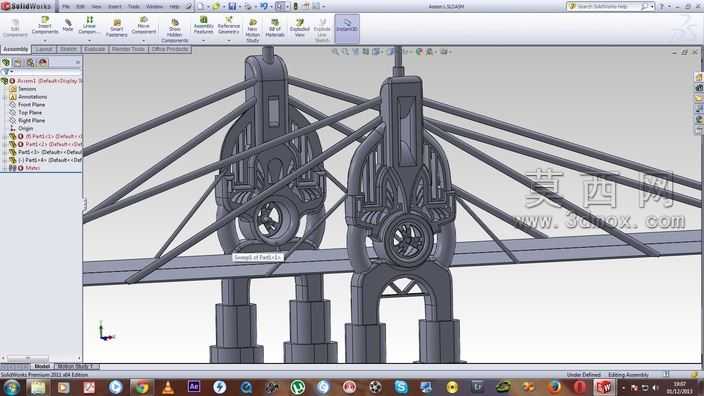
Task: Select Sensors in feature tree
Action: coord(27,89)
